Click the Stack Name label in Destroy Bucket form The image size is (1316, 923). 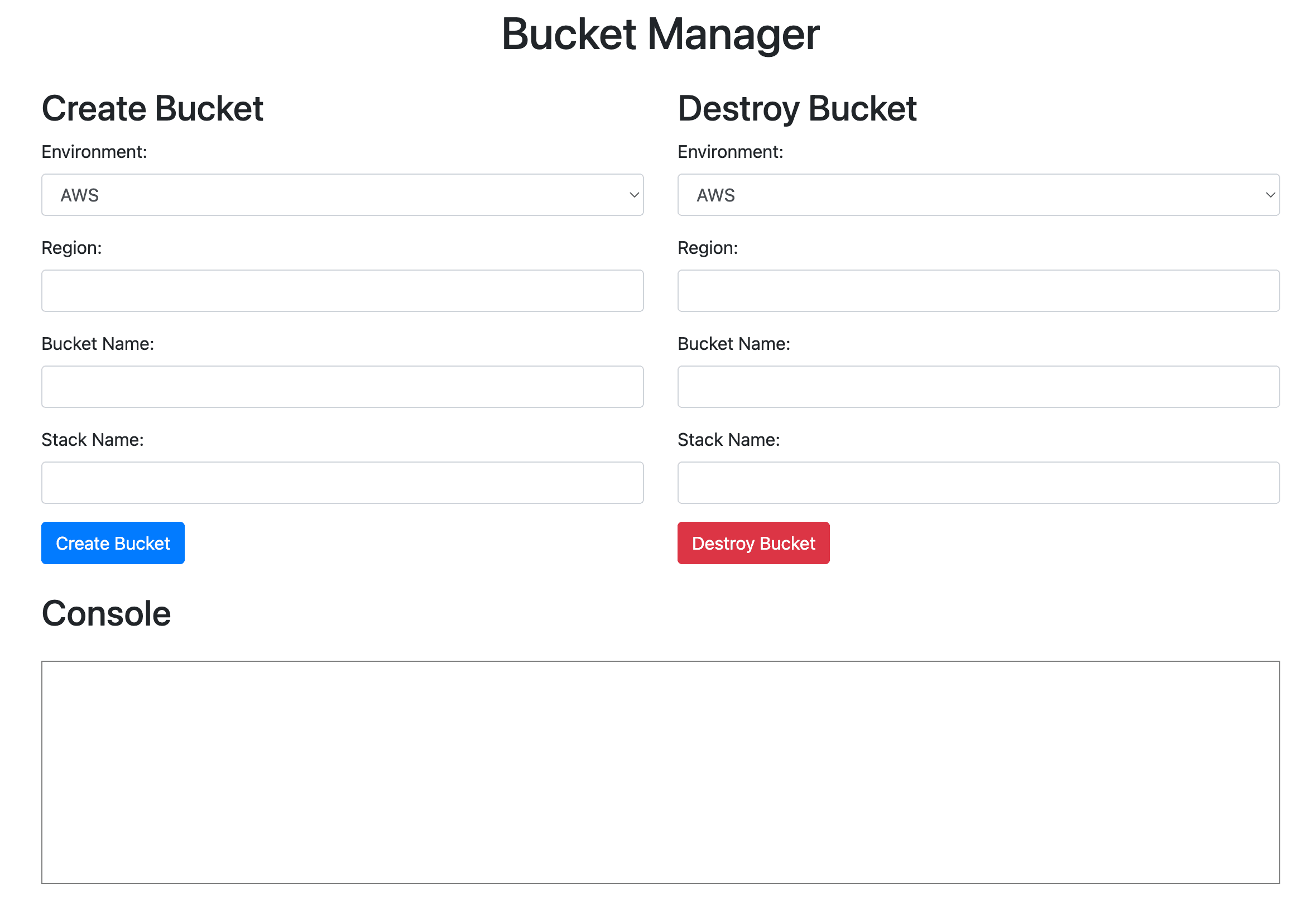tap(728, 439)
